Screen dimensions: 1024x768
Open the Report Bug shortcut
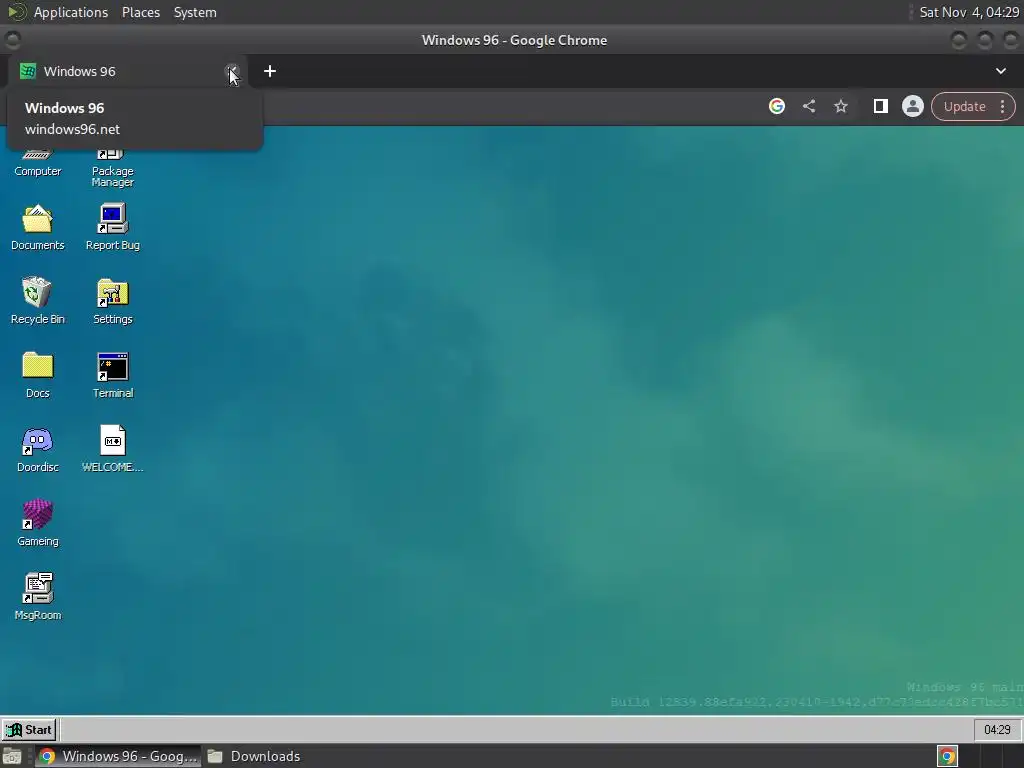tap(112, 227)
